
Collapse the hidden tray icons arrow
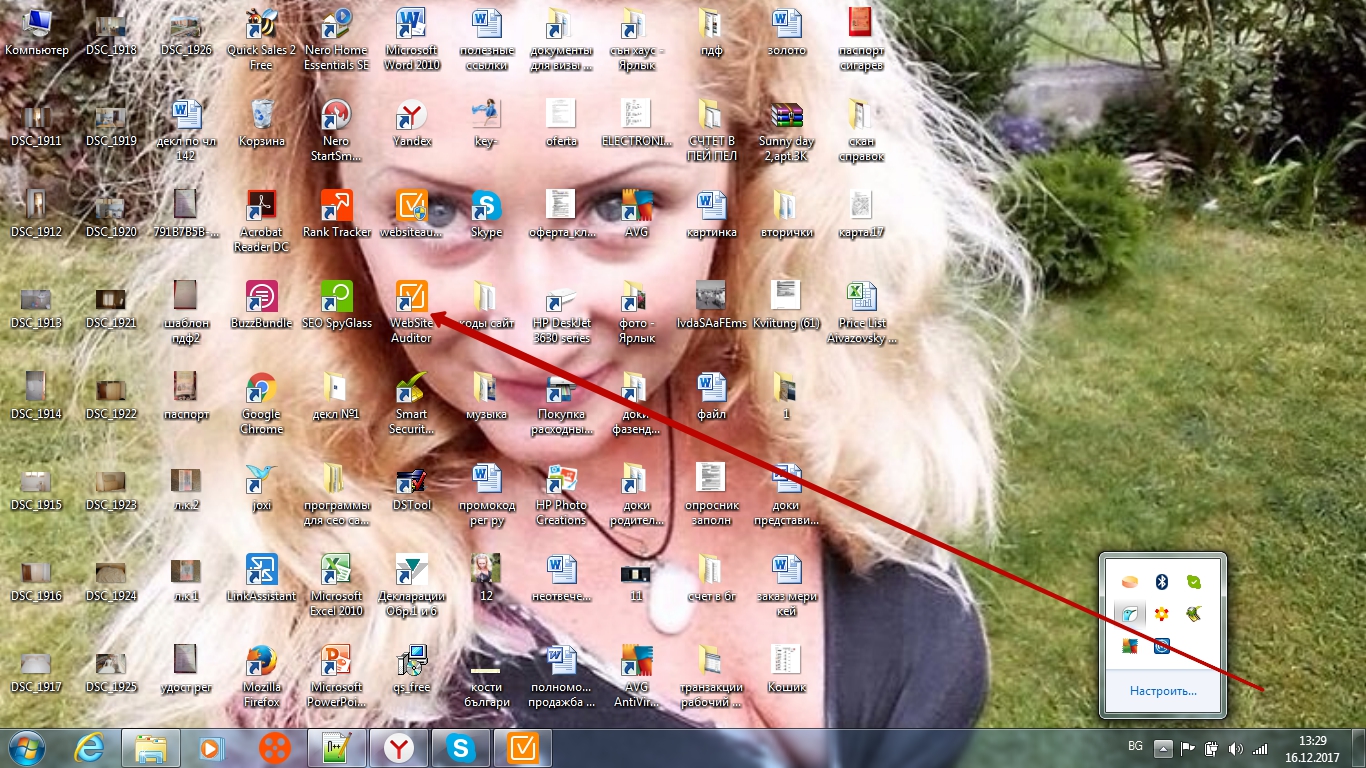point(1162,748)
